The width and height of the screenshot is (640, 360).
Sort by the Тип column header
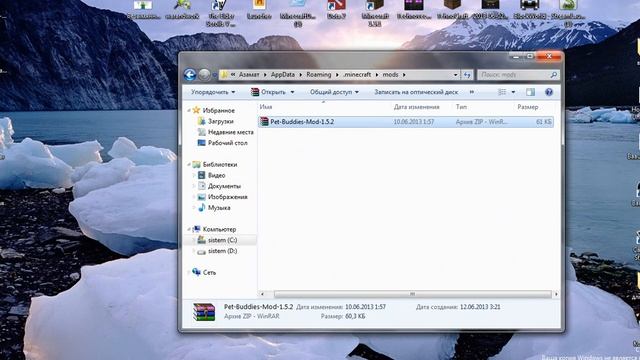point(461,107)
